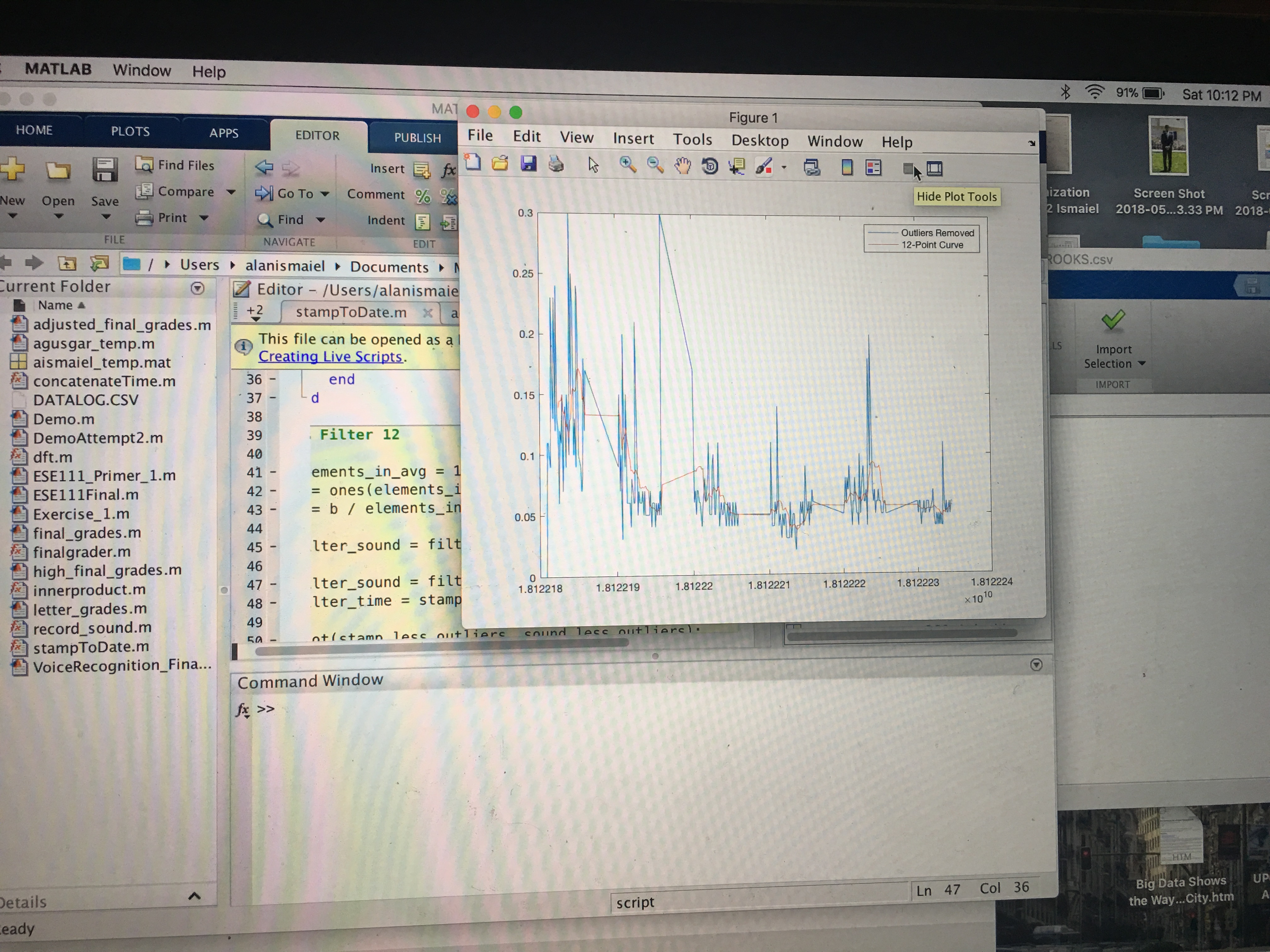This screenshot has width=1270, height=952.
Task: Open the Tools menu in Figure 1
Action: (692, 139)
